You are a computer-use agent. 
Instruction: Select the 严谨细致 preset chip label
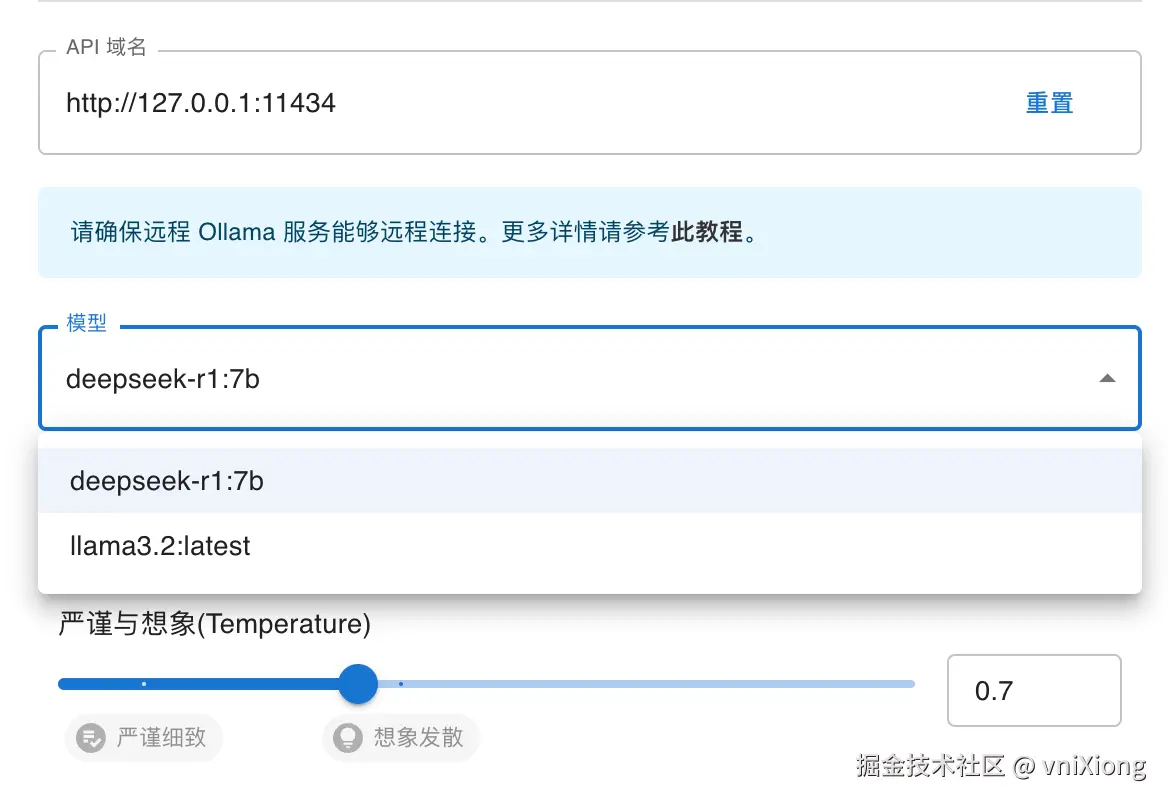click(x=162, y=738)
